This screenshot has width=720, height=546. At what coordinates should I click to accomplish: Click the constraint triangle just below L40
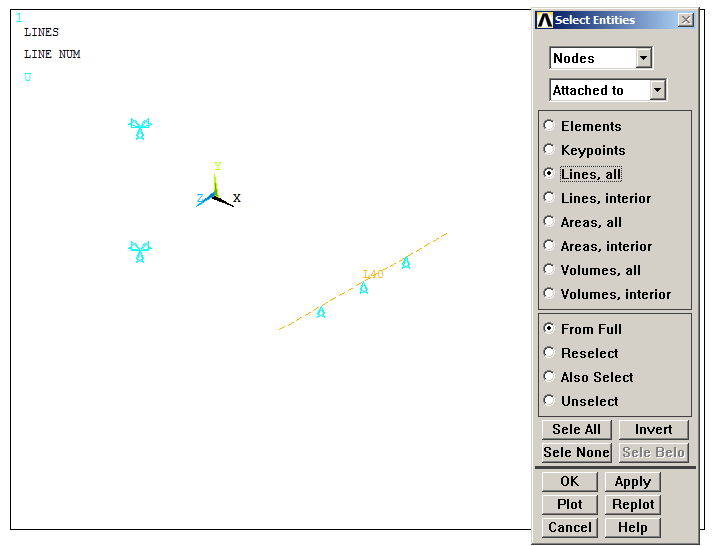pyautogui.click(x=364, y=287)
